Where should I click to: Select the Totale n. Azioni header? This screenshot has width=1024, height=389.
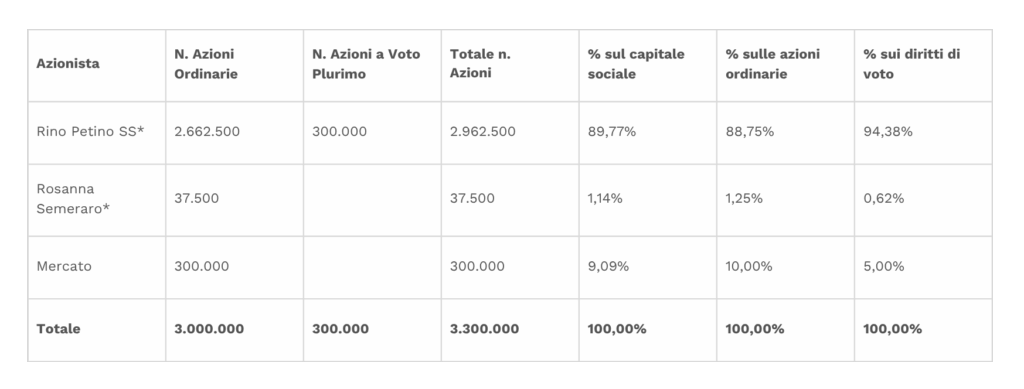481,63
